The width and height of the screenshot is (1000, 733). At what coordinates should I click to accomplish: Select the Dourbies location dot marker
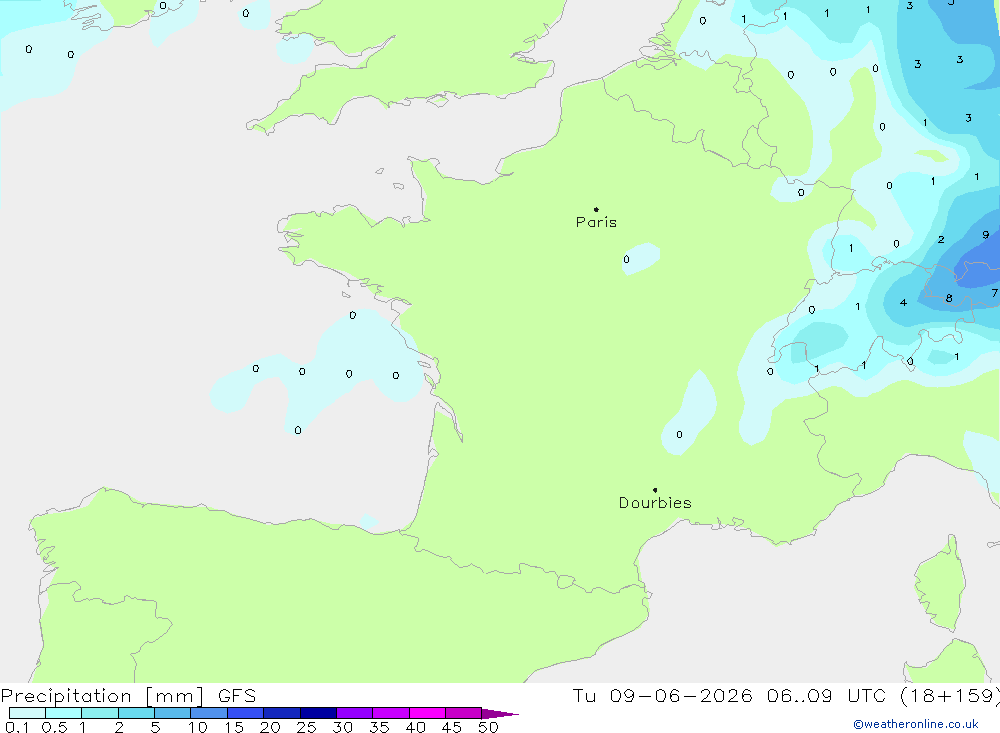[x=655, y=490]
